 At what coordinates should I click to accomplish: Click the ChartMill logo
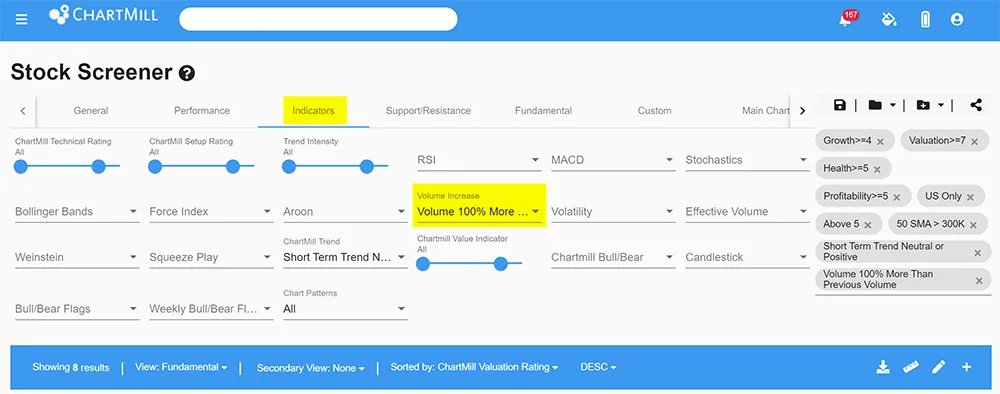coord(103,15)
